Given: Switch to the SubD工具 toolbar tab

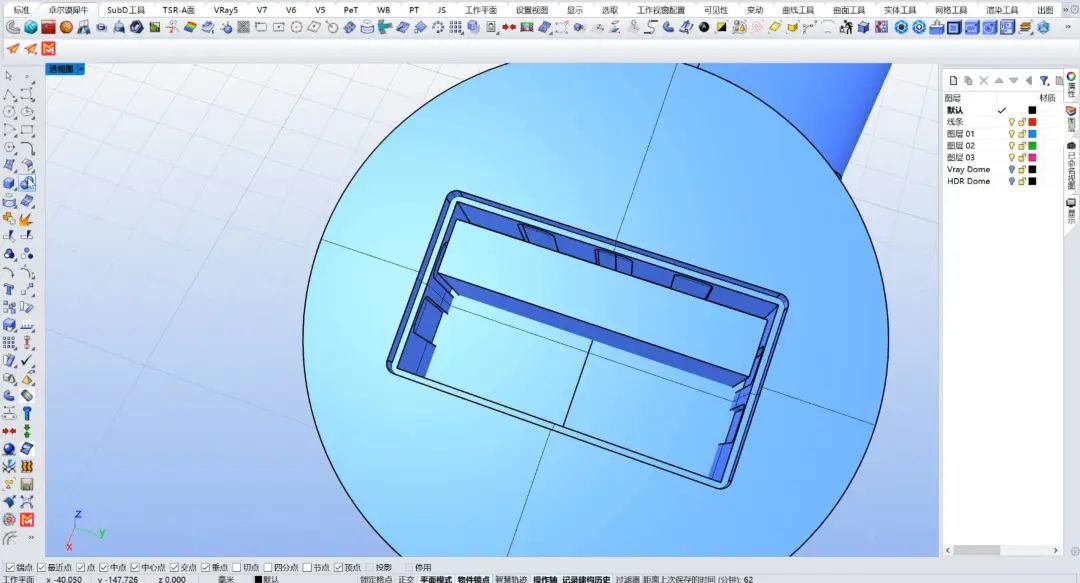Looking at the screenshot, I should click(126, 10).
